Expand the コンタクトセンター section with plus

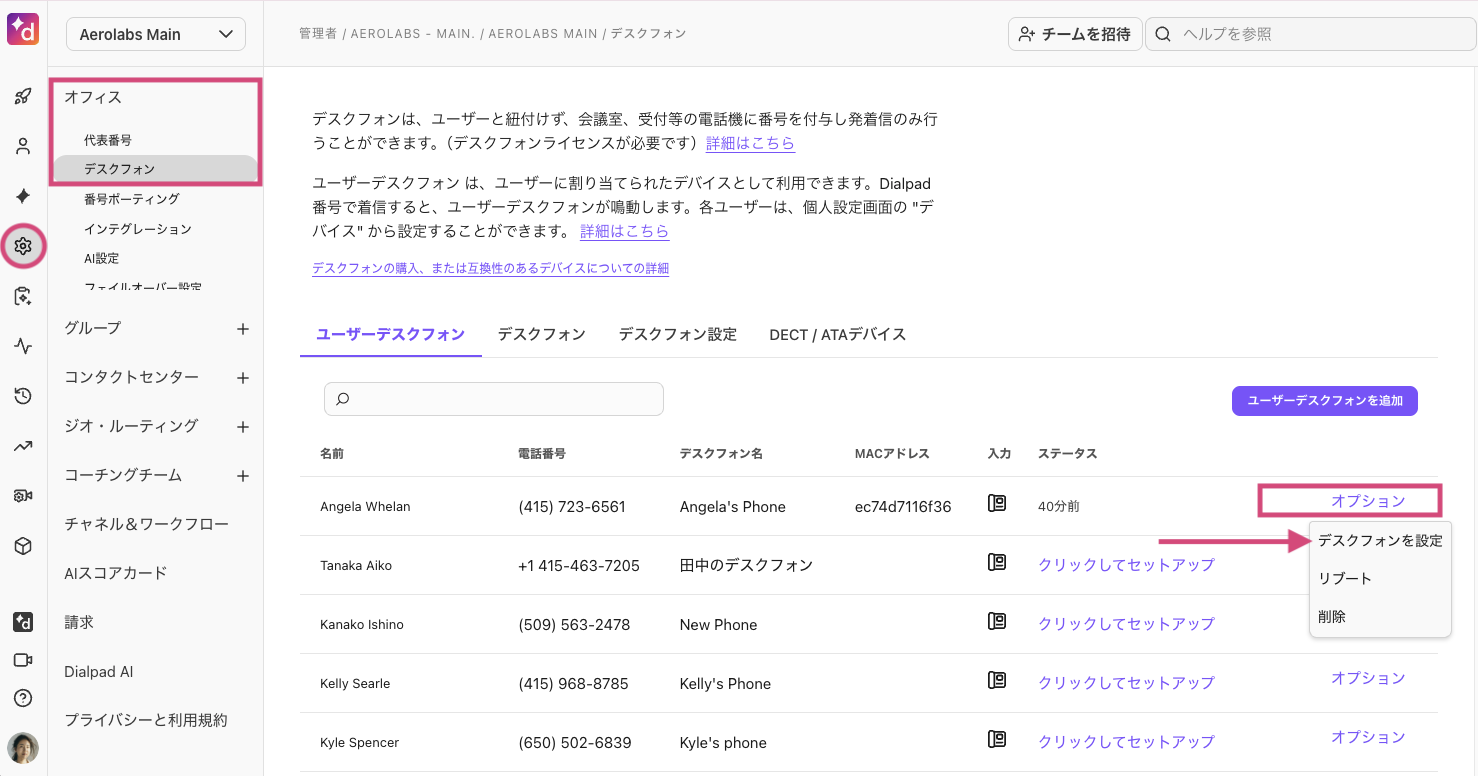[x=242, y=378]
